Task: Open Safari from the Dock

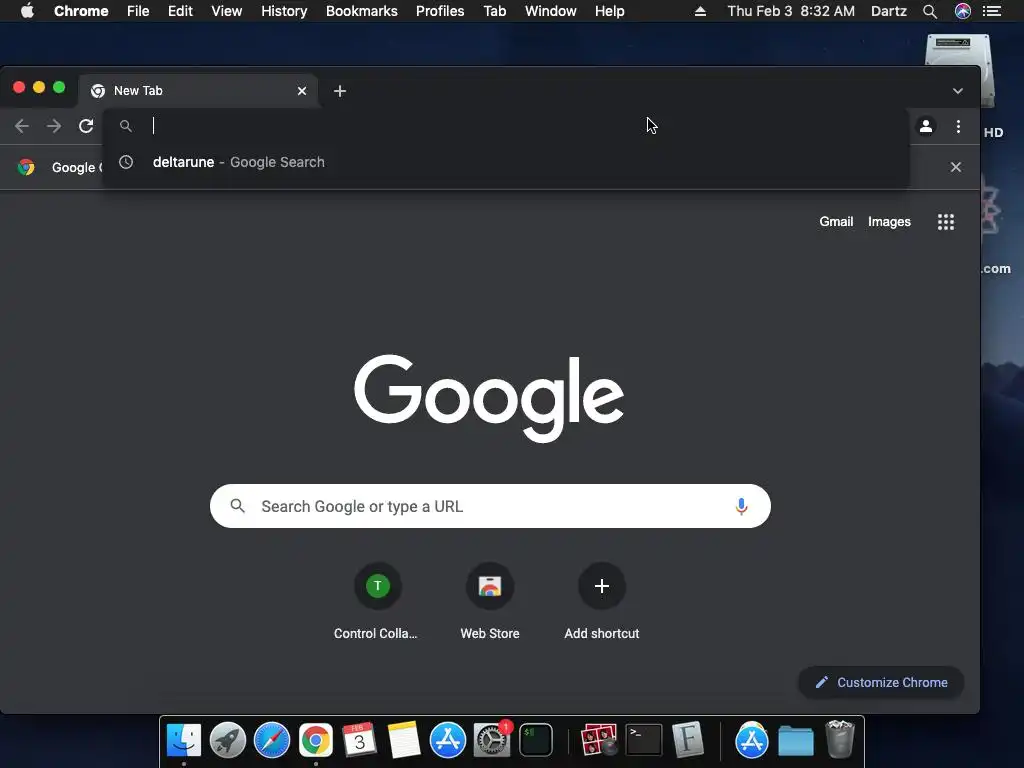Action: coord(272,740)
